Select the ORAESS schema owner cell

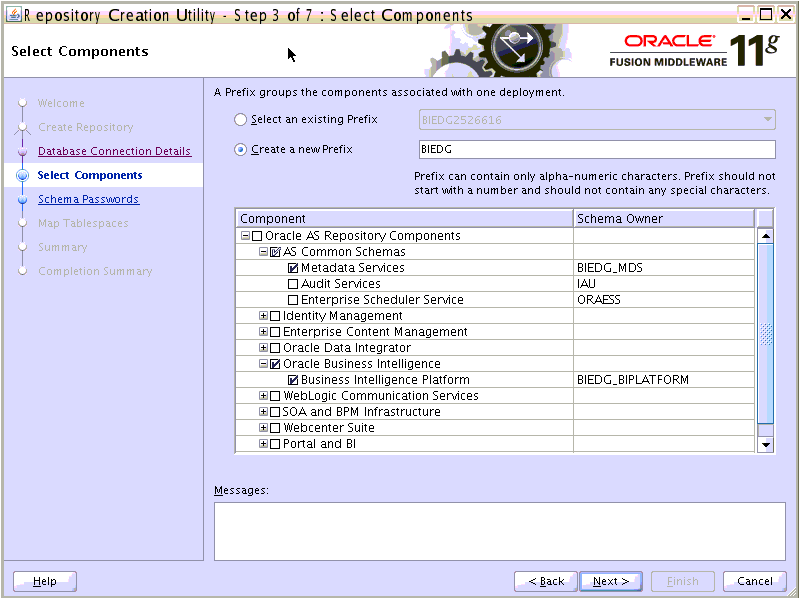[x=664, y=300]
